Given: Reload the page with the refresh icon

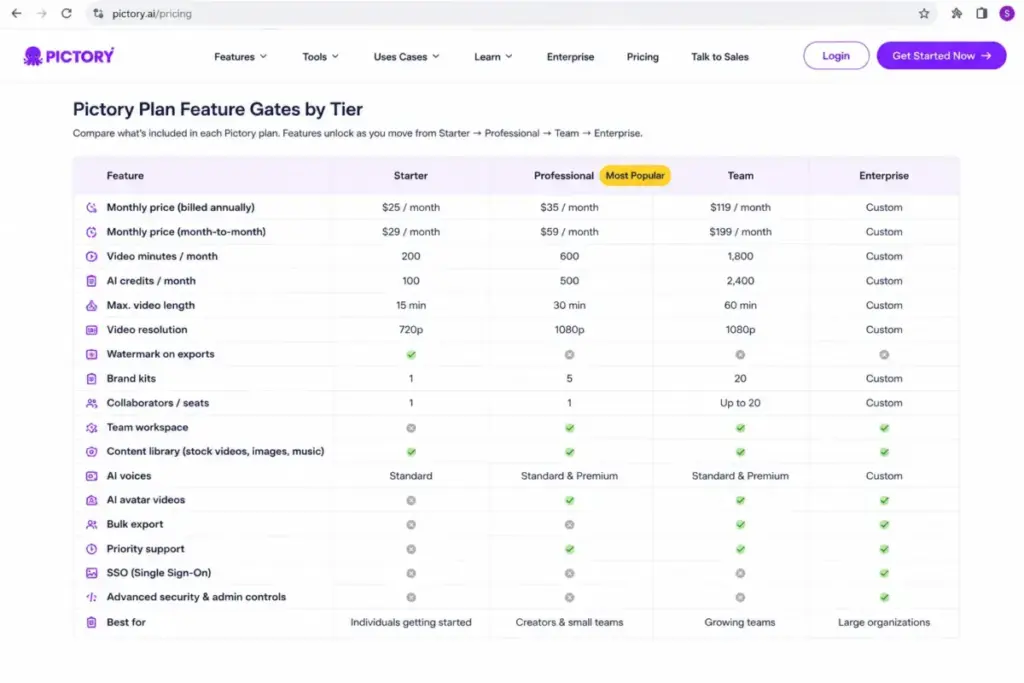Looking at the screenshot, I should tap(67, 13).
